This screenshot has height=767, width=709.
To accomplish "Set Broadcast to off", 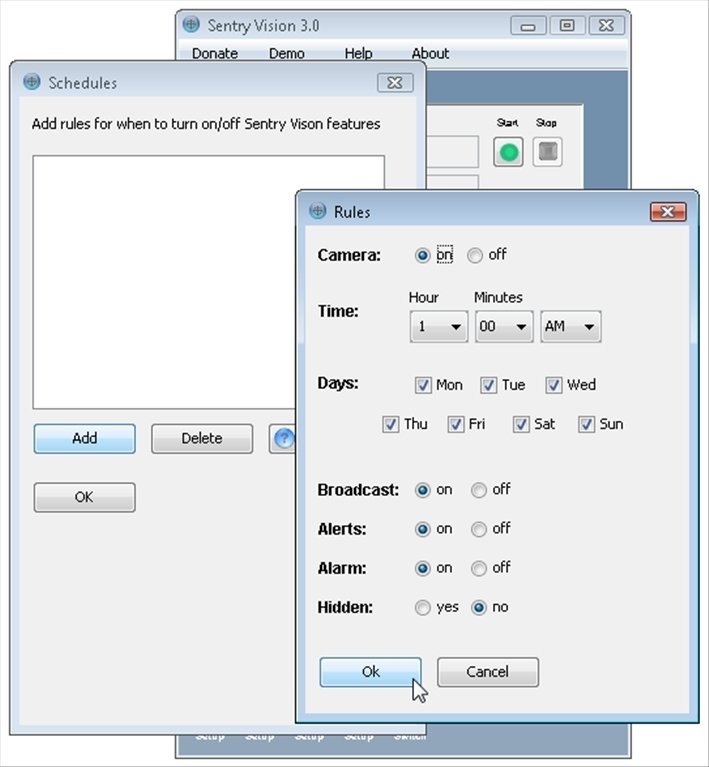I will [479, 490].
